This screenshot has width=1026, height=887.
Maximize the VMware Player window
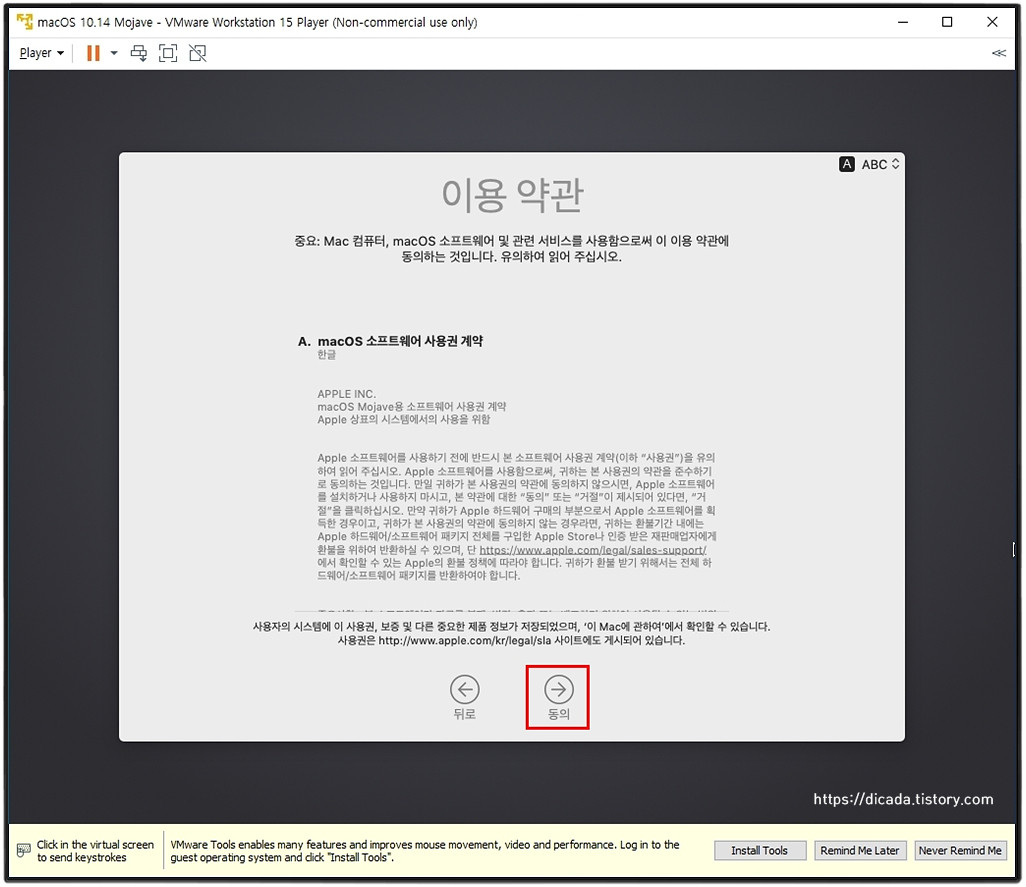click(947, 22)
